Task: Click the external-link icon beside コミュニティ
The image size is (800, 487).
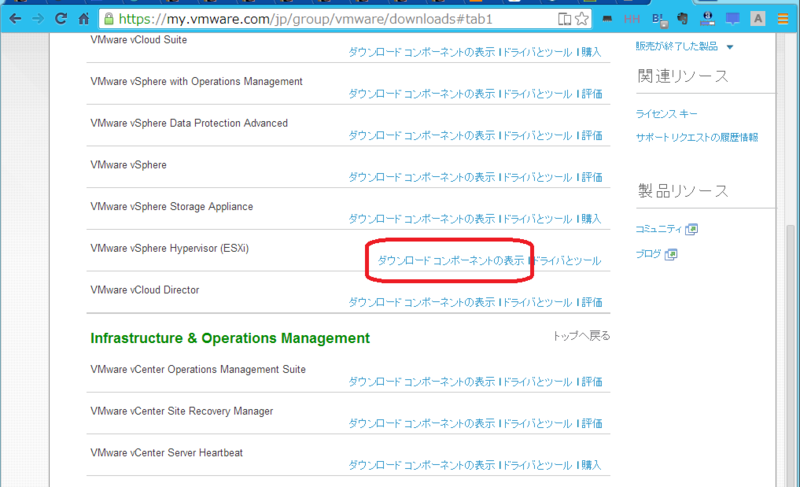Action: [x=692, y=229]
